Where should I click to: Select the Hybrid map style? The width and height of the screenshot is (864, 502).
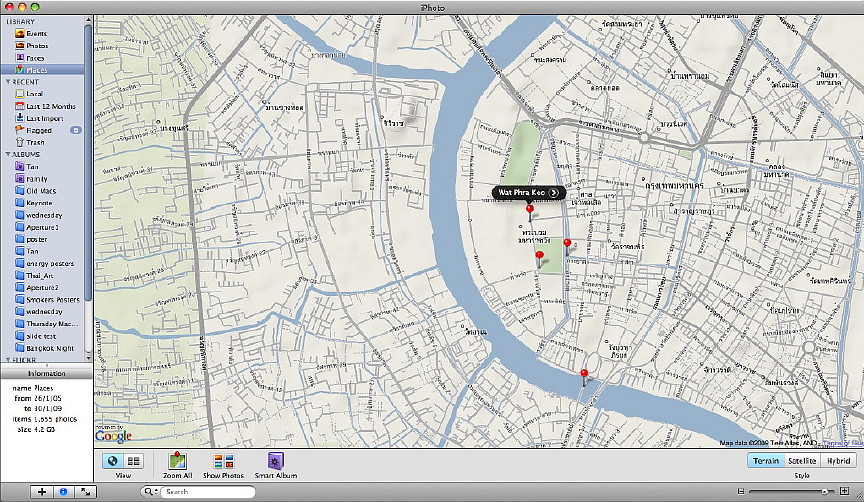point(838,461)
